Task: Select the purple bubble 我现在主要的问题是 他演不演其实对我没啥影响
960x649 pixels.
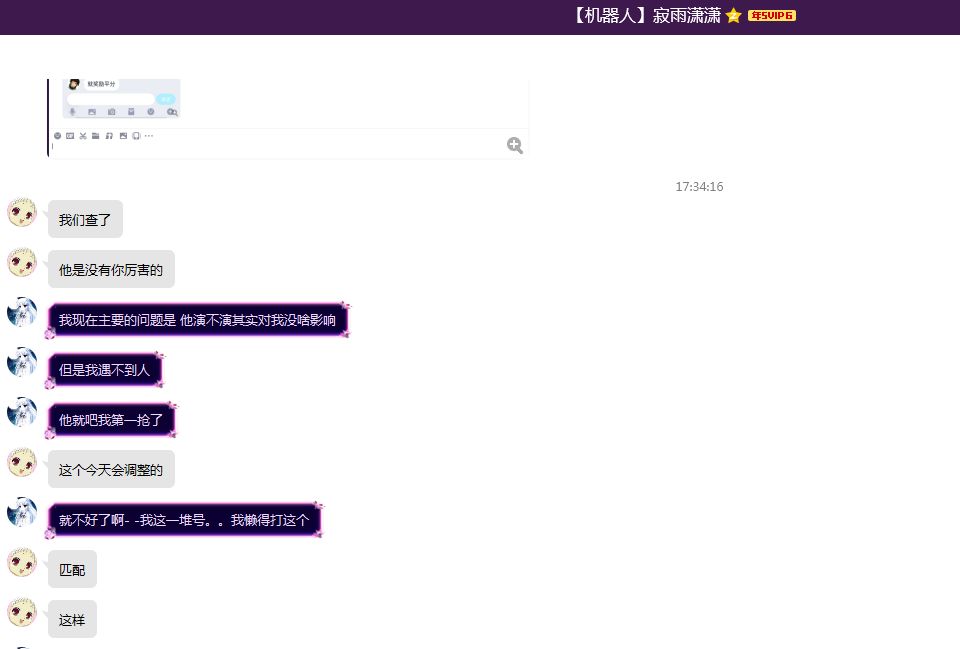Action: (x=198, y=320)
